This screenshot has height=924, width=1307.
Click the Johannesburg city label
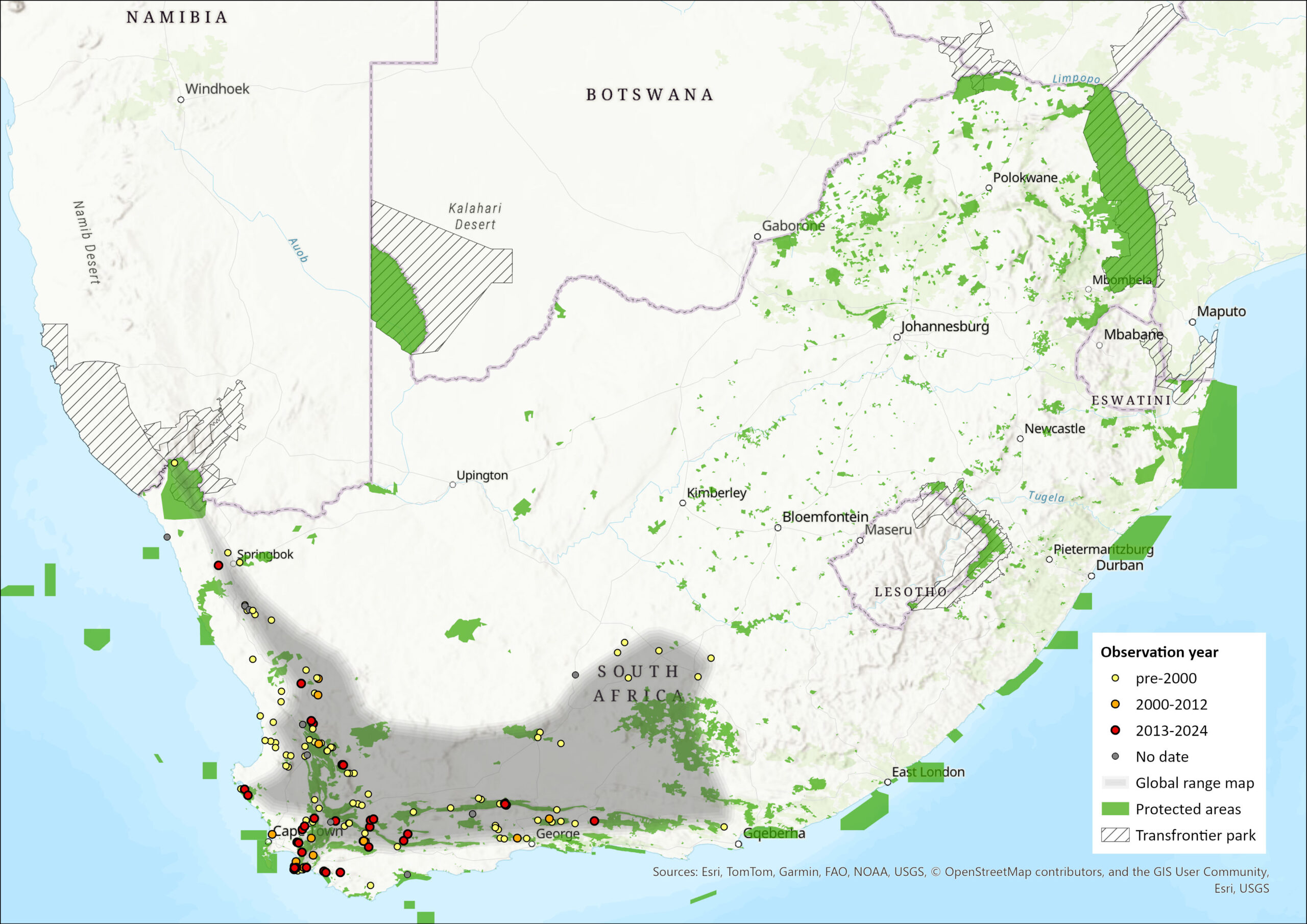point(945,326)
